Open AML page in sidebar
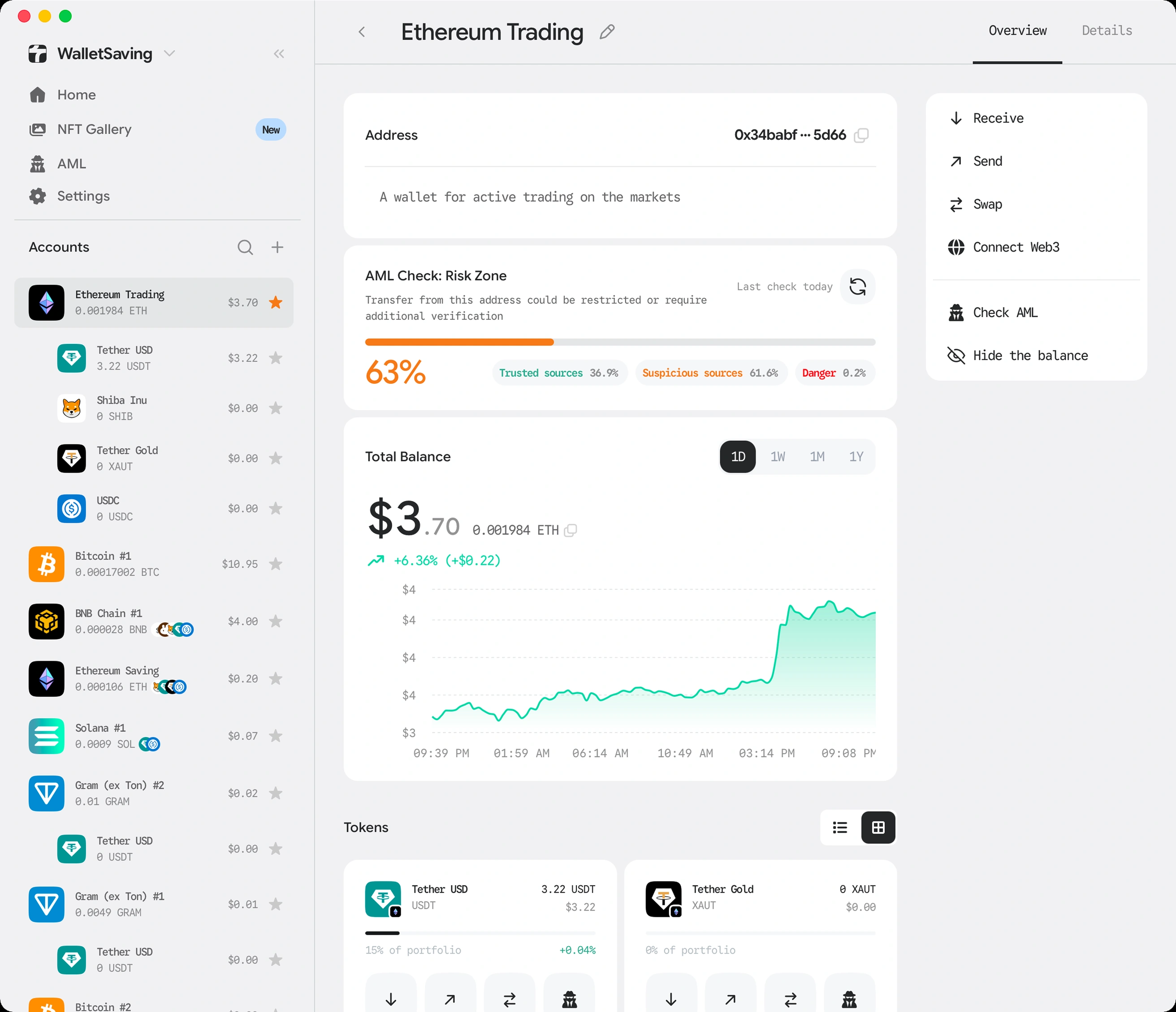1176x1012 pixels. 157,164
